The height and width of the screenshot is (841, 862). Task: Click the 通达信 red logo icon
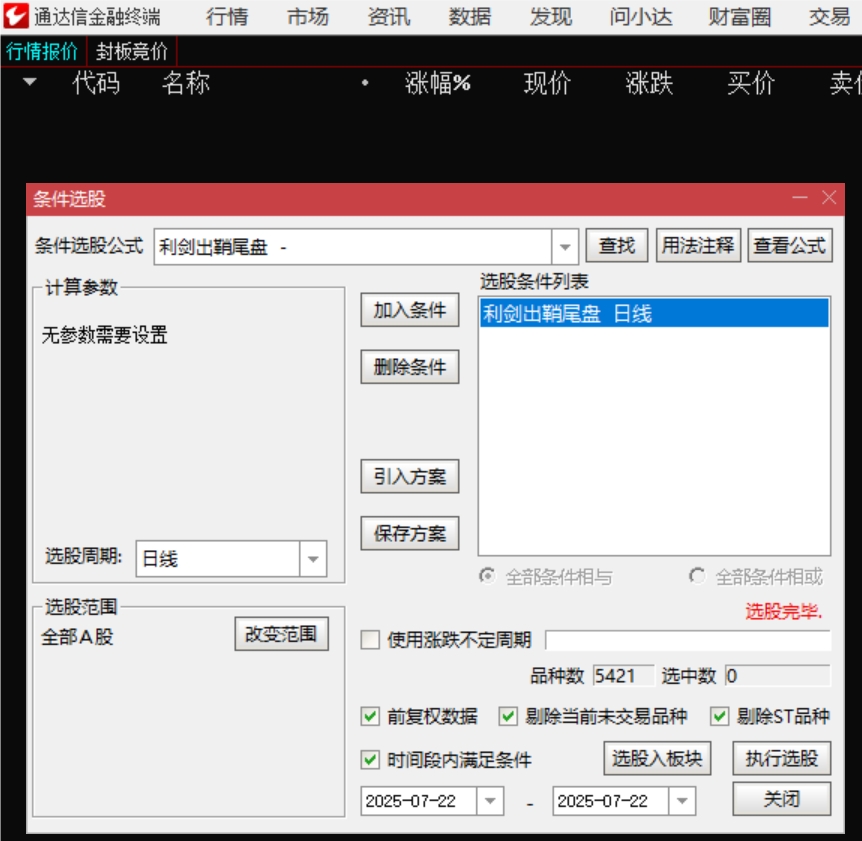[15, 15]
